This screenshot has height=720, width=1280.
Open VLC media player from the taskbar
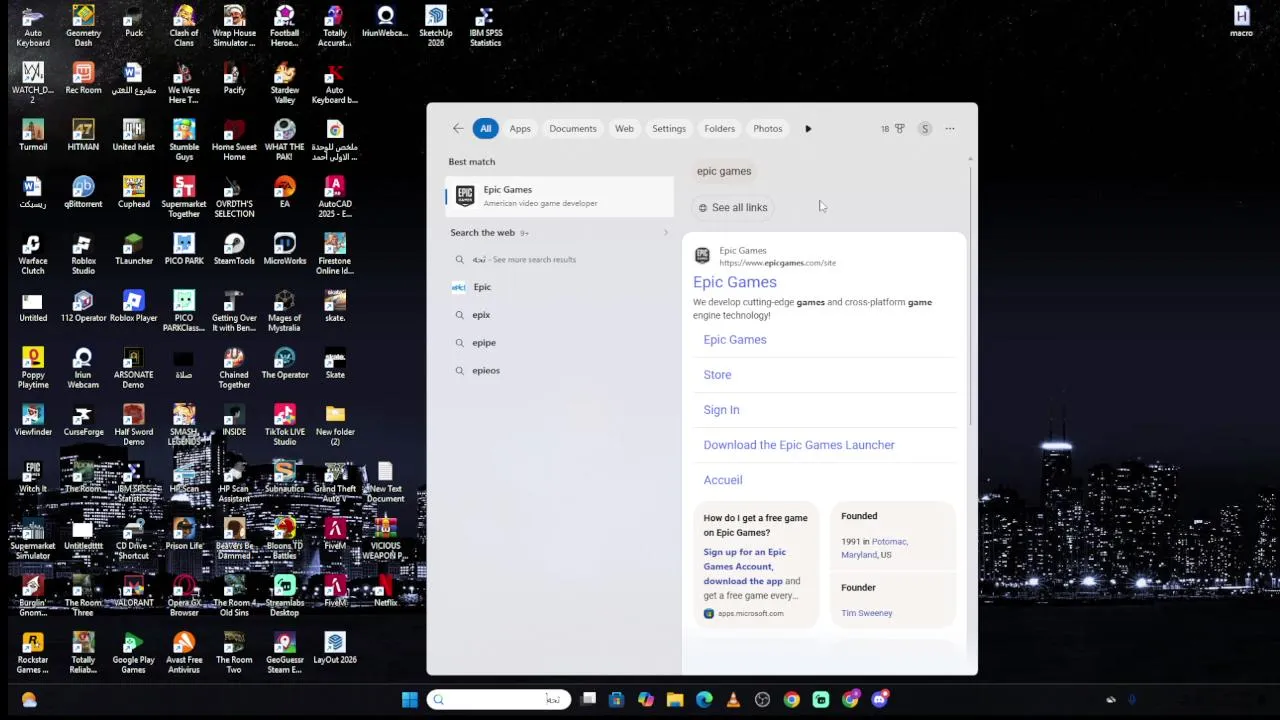(x=733, y=700)
